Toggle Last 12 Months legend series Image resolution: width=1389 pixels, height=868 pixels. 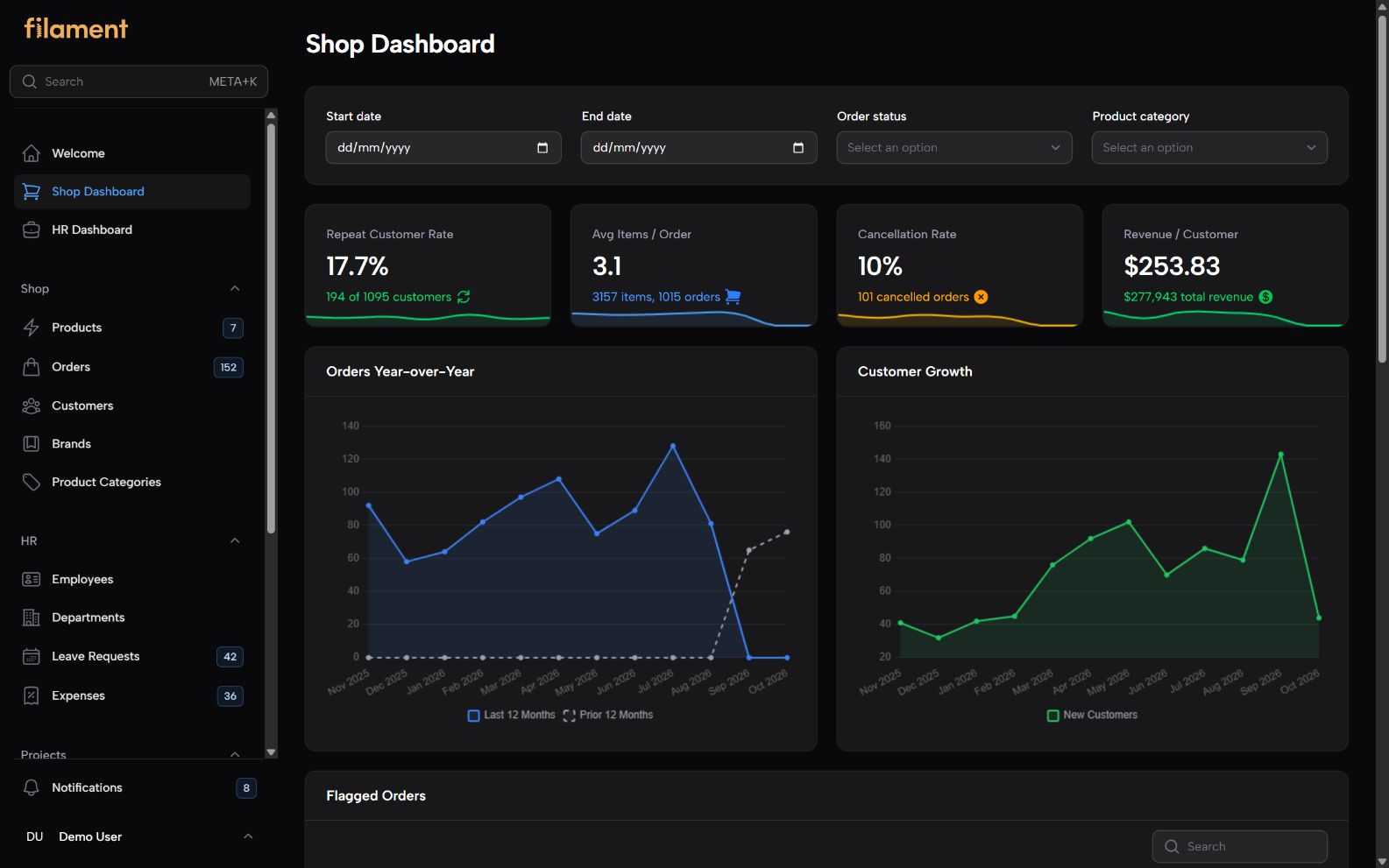tap(512, 716)
